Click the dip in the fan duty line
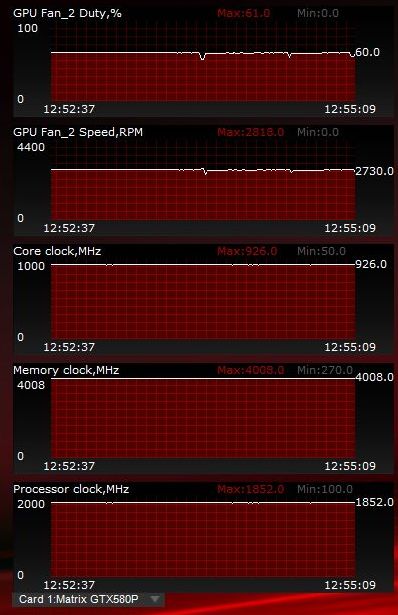 coord(202,57)
